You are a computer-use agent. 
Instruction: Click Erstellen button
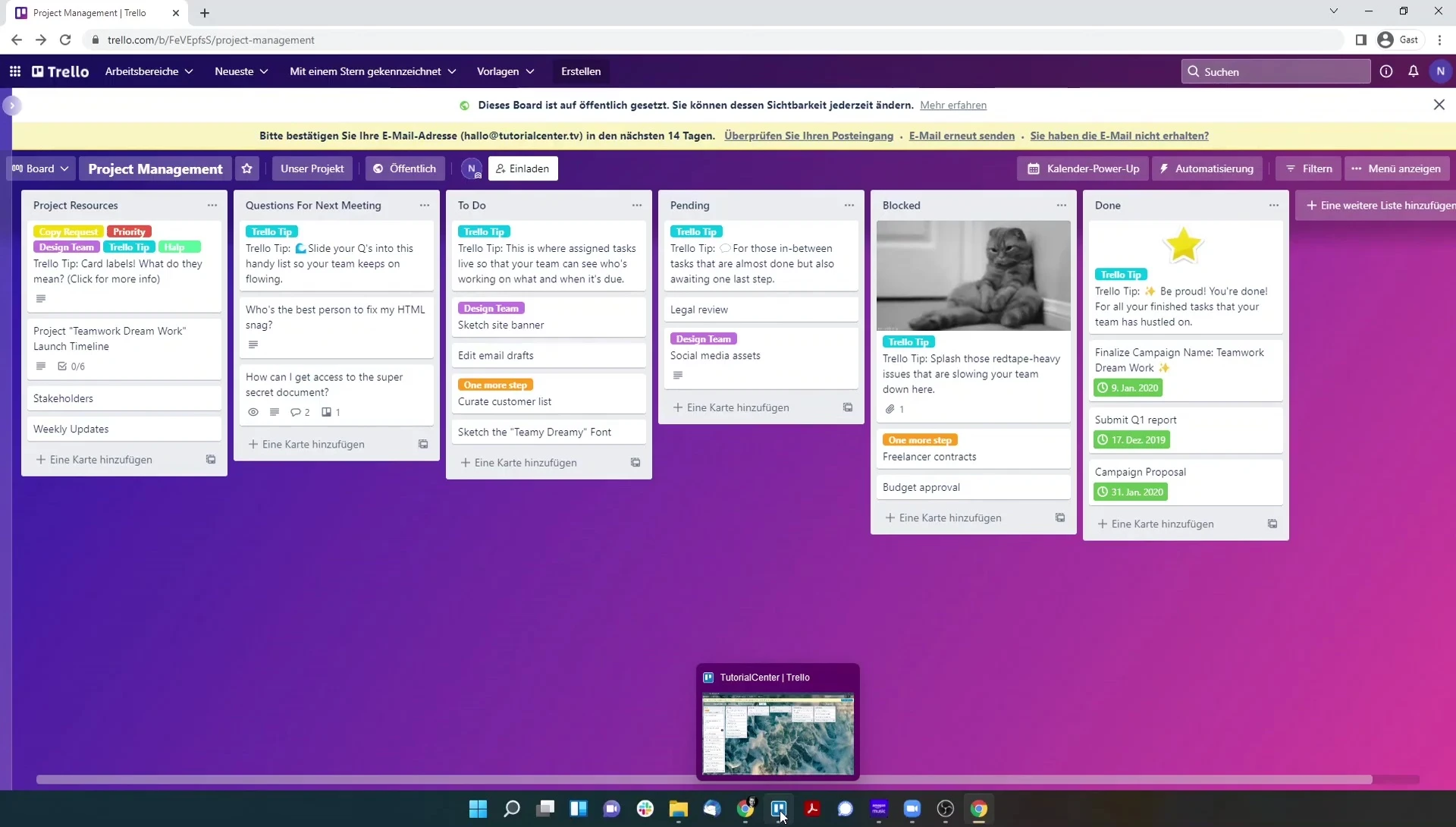point(581,71)
